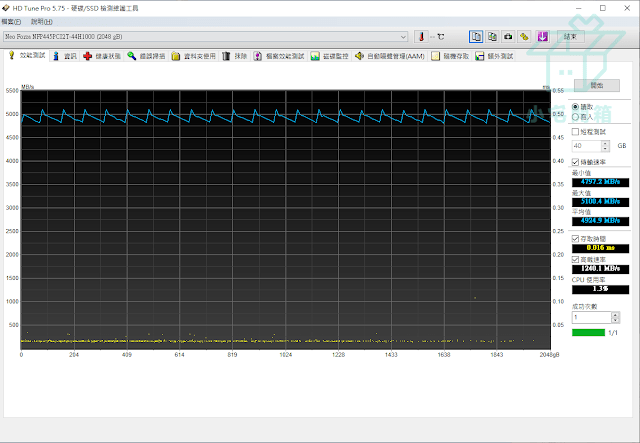Click the temperature thermometer icon
This screenshot has width=640, height=443.
pos(421,37)
